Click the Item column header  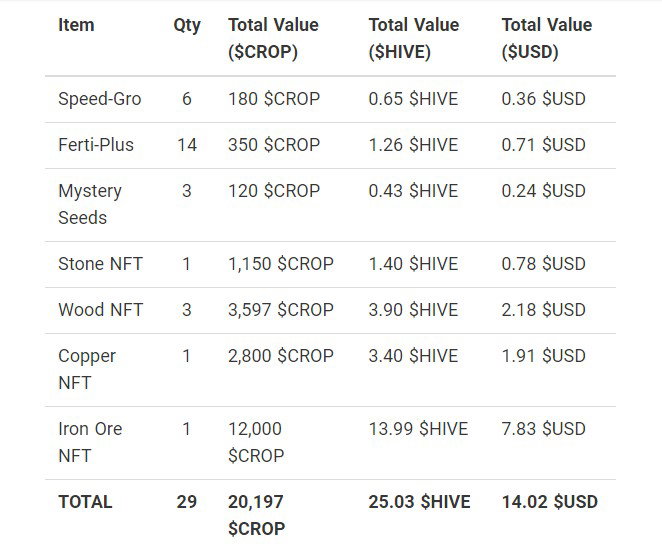tap(76, 25)
